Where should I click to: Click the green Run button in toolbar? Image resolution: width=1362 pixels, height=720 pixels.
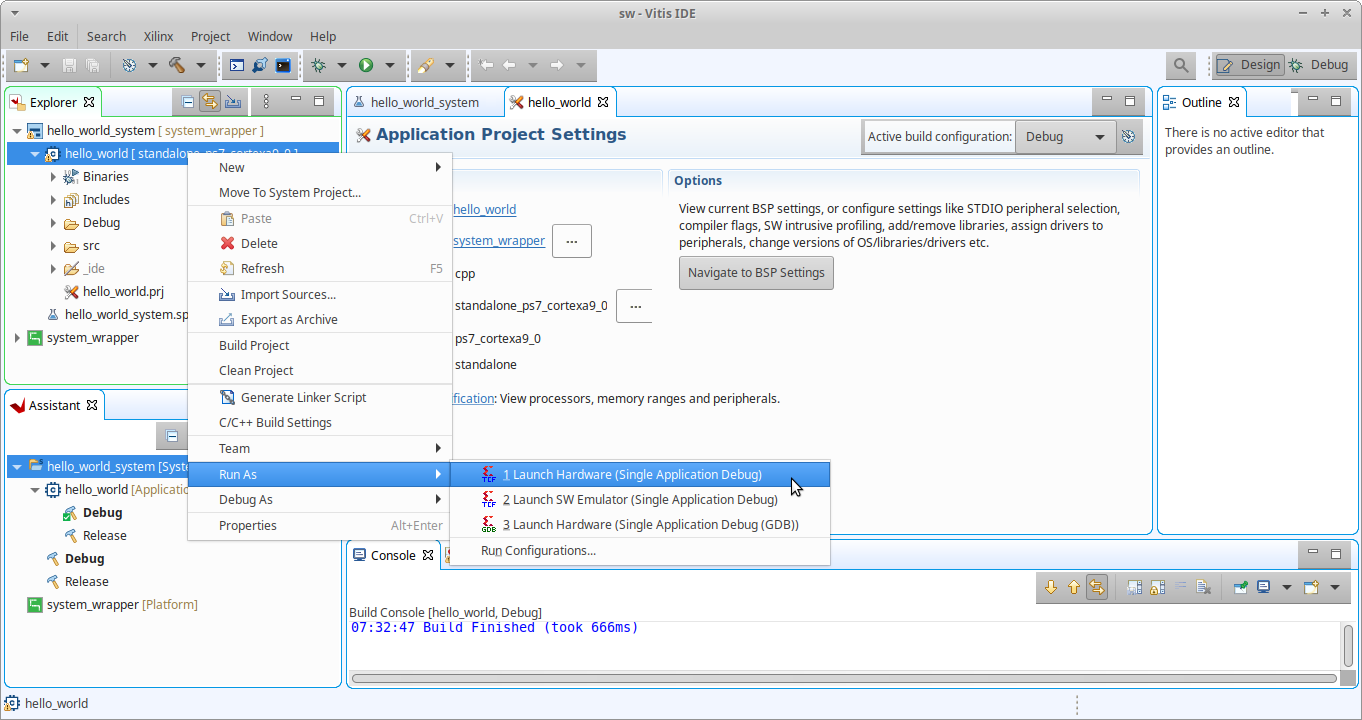366,65
